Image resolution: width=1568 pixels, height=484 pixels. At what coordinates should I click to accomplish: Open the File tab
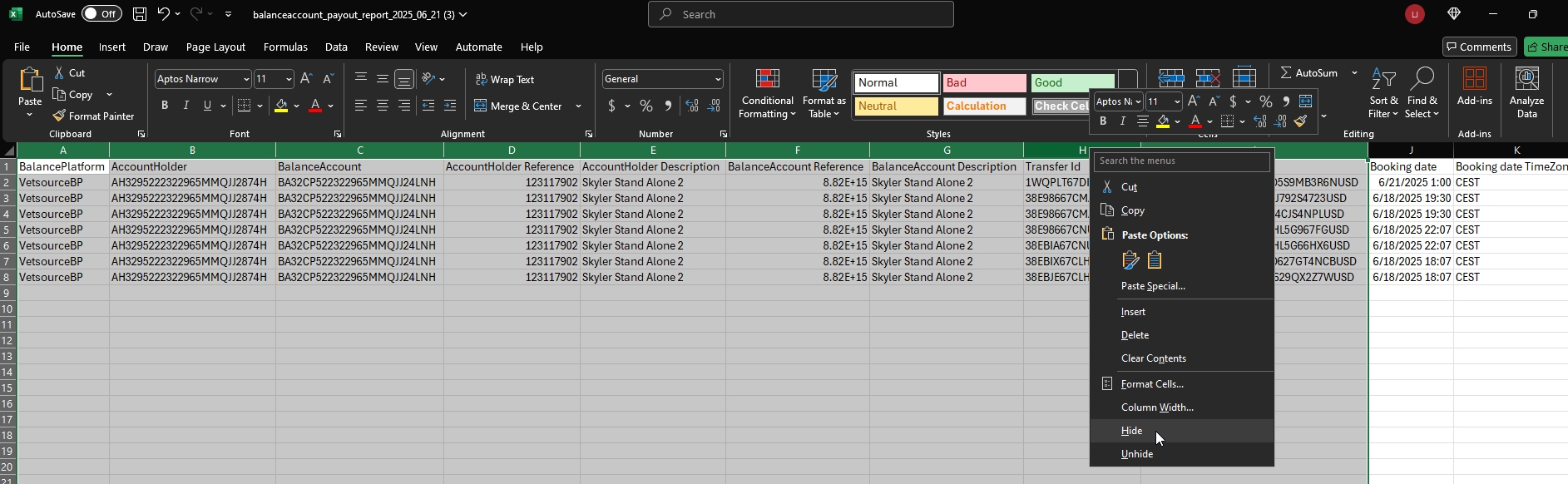(x=22, y=47)
